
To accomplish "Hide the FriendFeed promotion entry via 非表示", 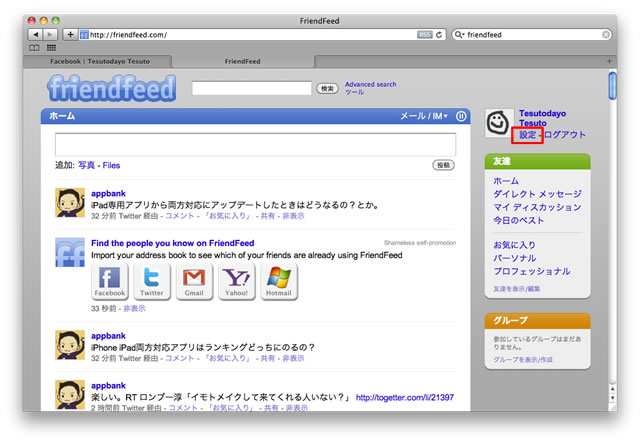I will pos(134,309).
